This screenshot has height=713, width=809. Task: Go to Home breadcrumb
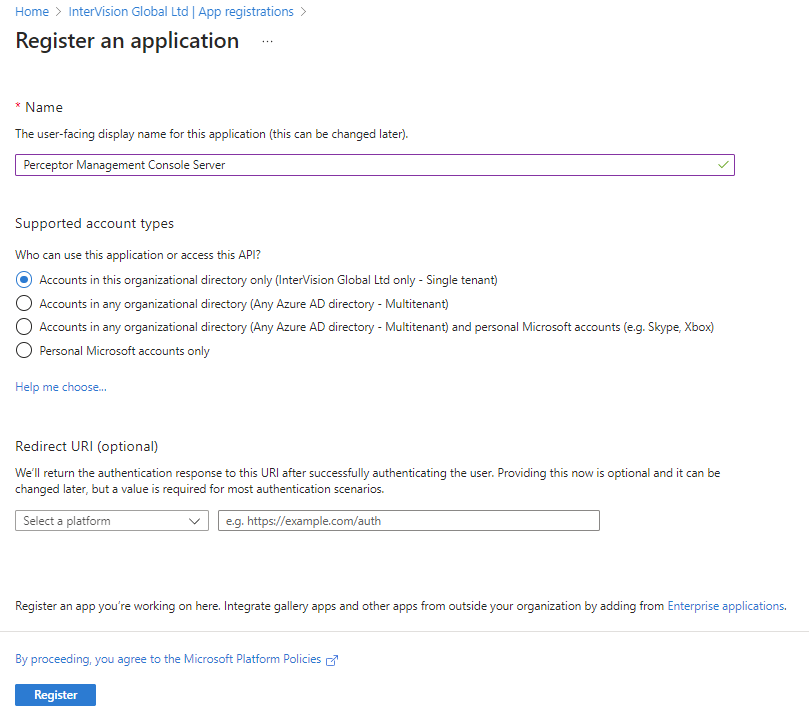point(32,12)
